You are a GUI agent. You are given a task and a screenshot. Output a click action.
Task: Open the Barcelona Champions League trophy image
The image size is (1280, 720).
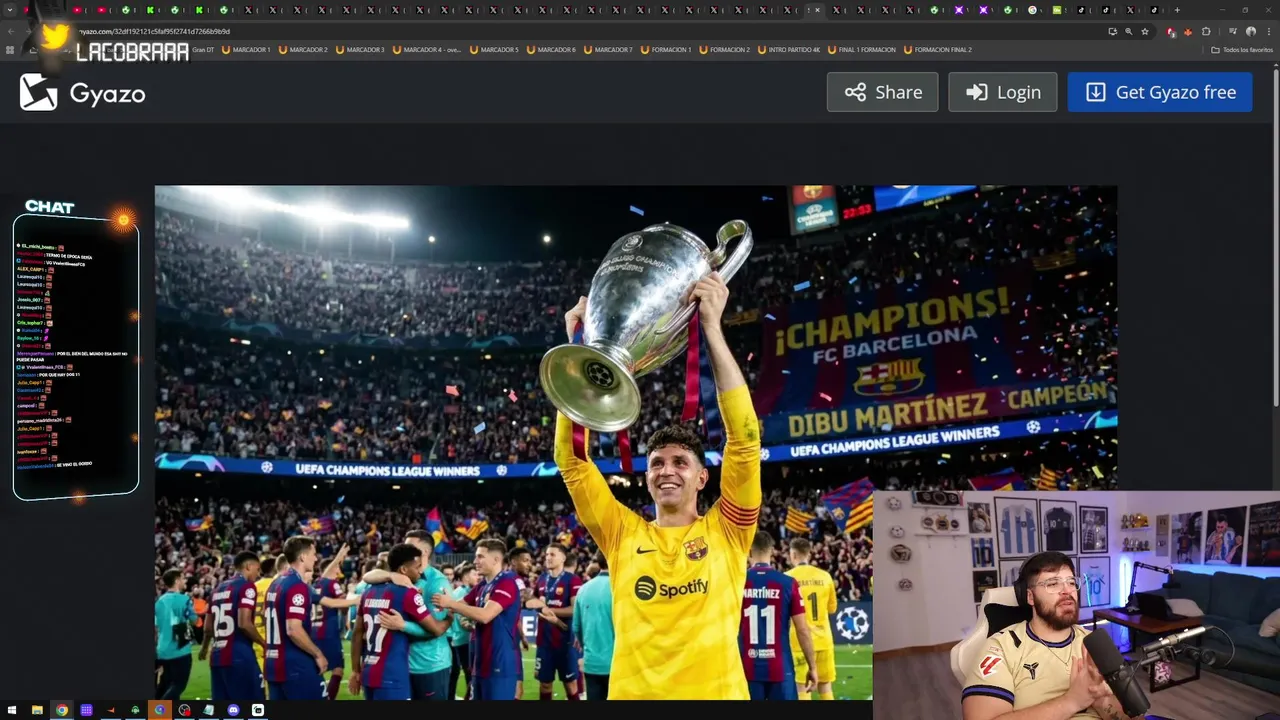pyautogui.click(x=636, y=442)
